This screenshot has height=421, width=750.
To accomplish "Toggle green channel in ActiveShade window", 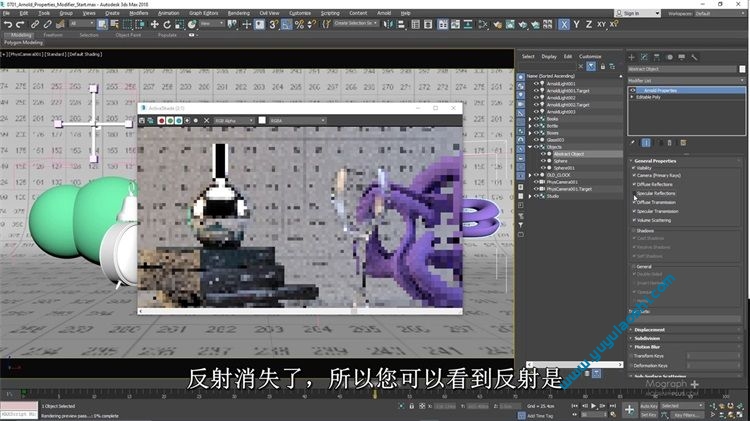I will (170, 121).
